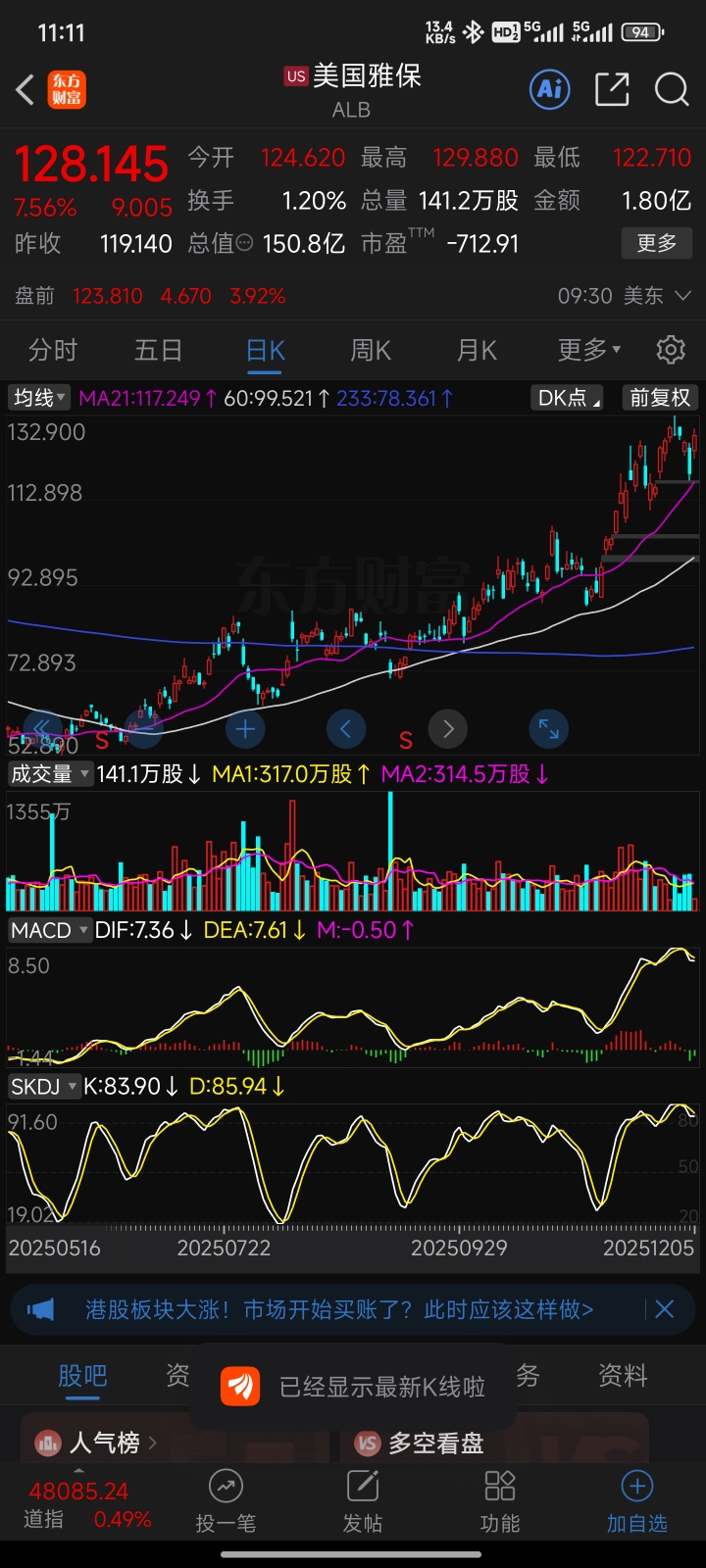Tap the plus zoom chart button
The width and height of the screenshot is (706, 1568).
245,728
